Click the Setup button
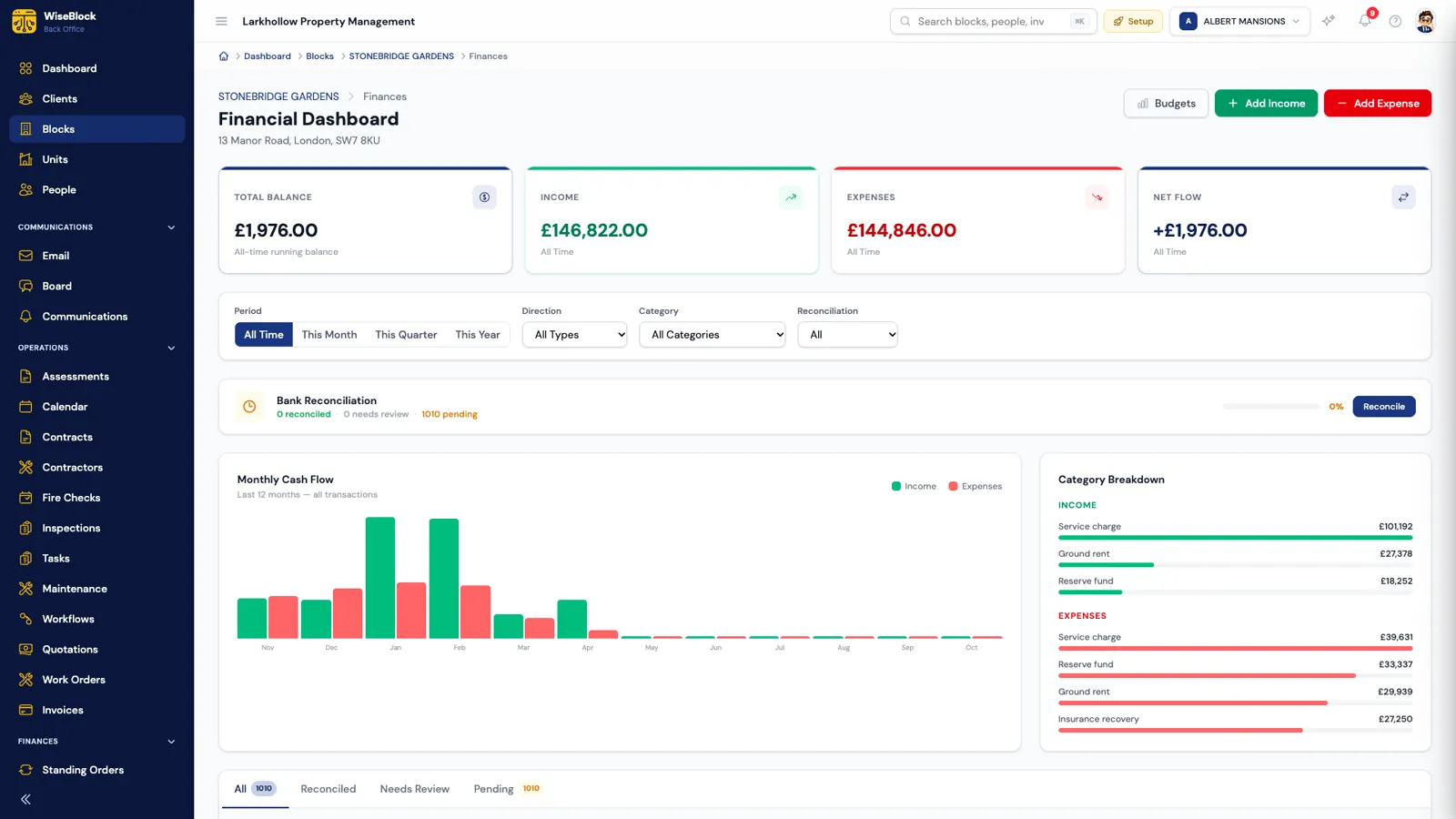 coord(1133,21)
